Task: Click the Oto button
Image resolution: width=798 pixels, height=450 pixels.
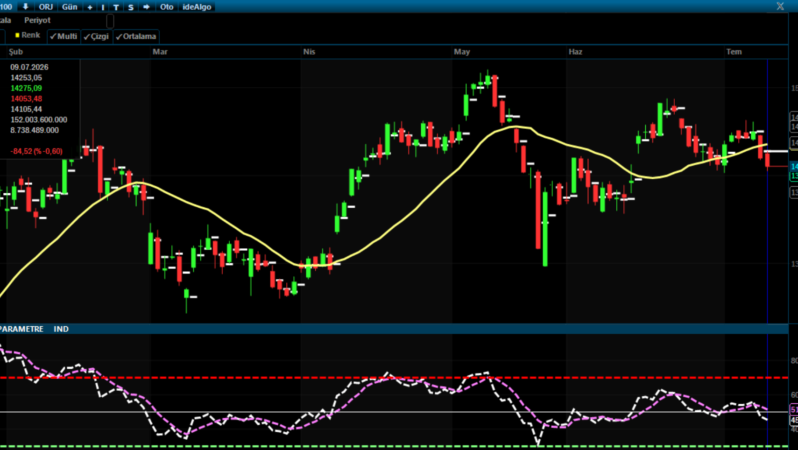Action: (166, 7)
